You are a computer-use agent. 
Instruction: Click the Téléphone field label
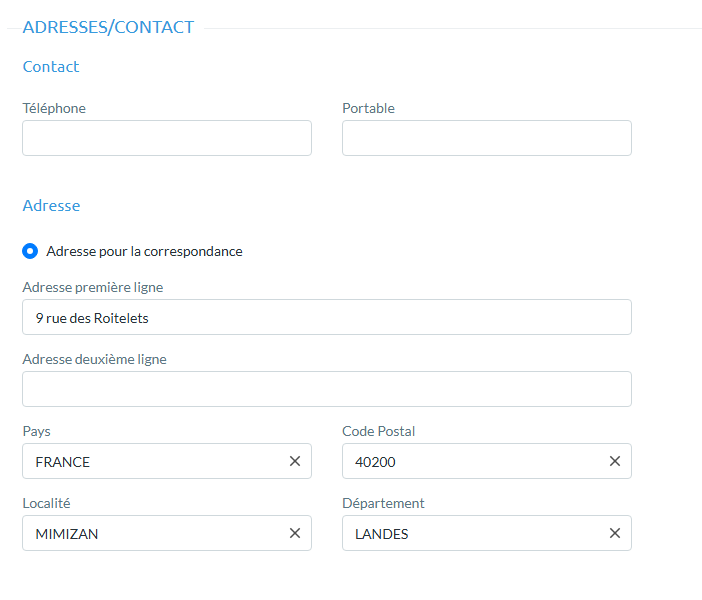tap(54, 108)
